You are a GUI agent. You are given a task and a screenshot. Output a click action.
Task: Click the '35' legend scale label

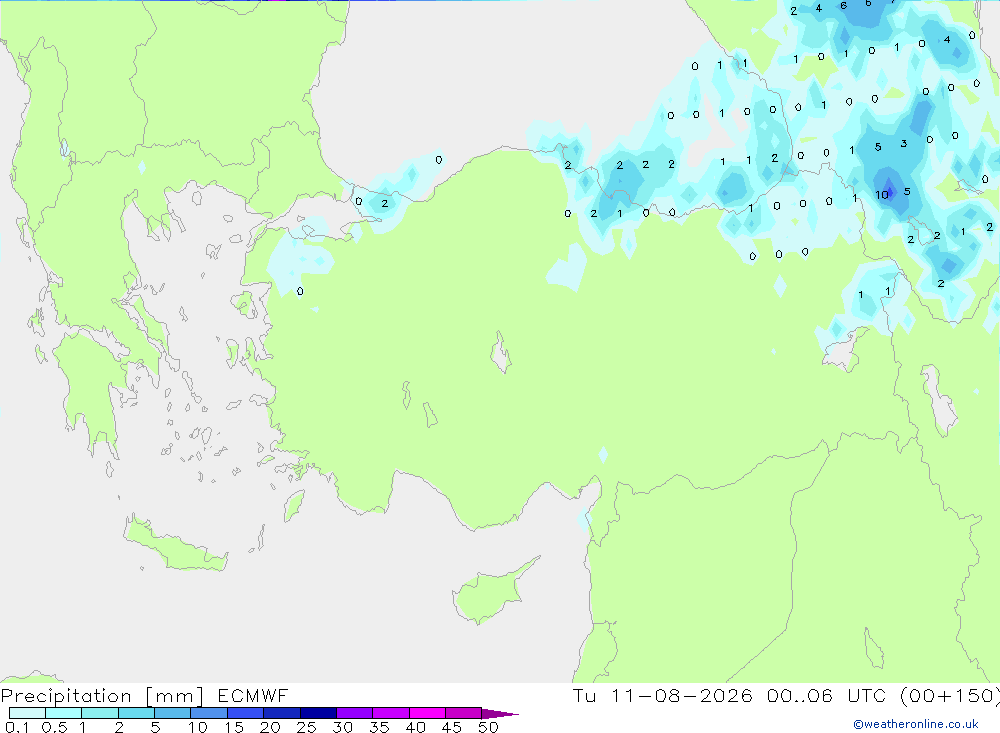tap(379, 727)
